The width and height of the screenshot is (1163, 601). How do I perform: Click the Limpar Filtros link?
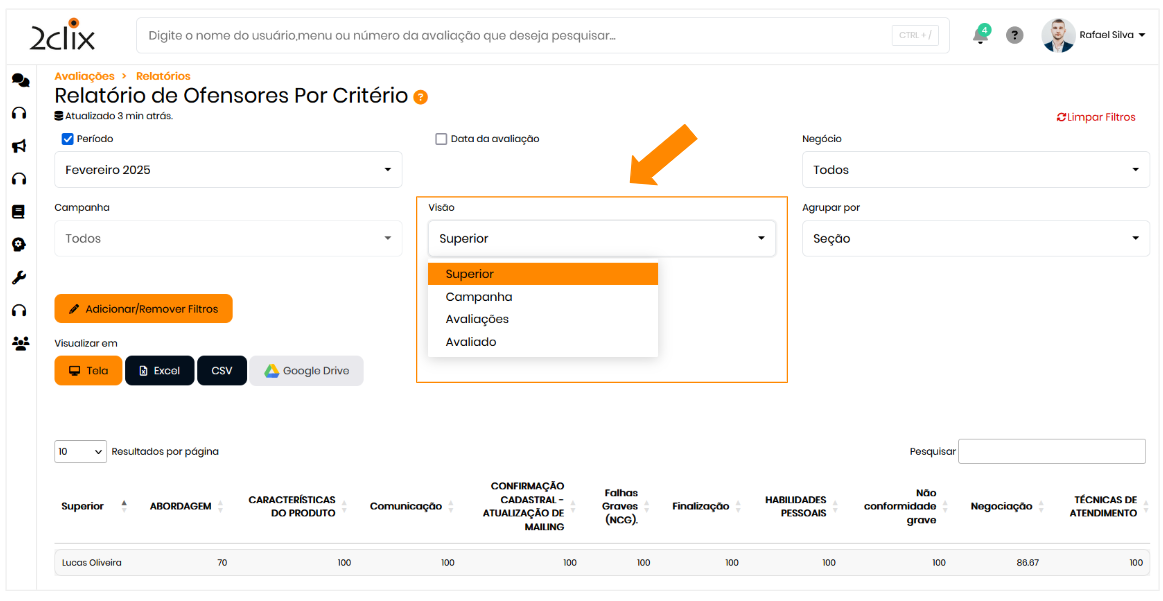point(1096,117)
